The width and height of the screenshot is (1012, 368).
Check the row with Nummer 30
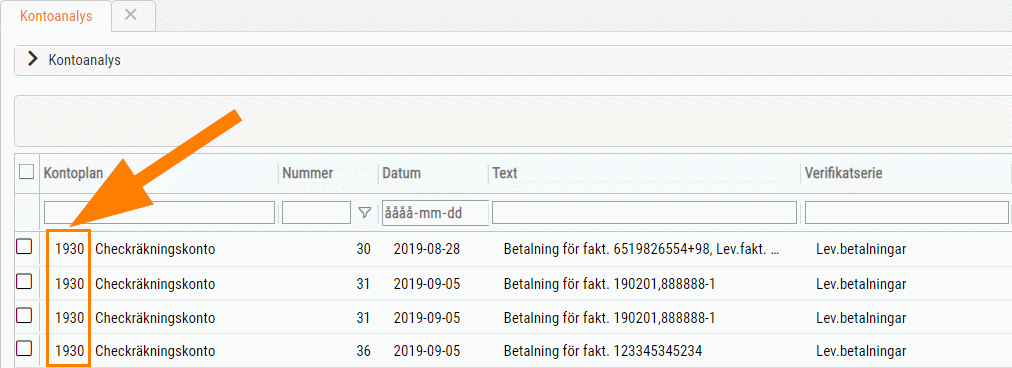(x=24, y=247)
